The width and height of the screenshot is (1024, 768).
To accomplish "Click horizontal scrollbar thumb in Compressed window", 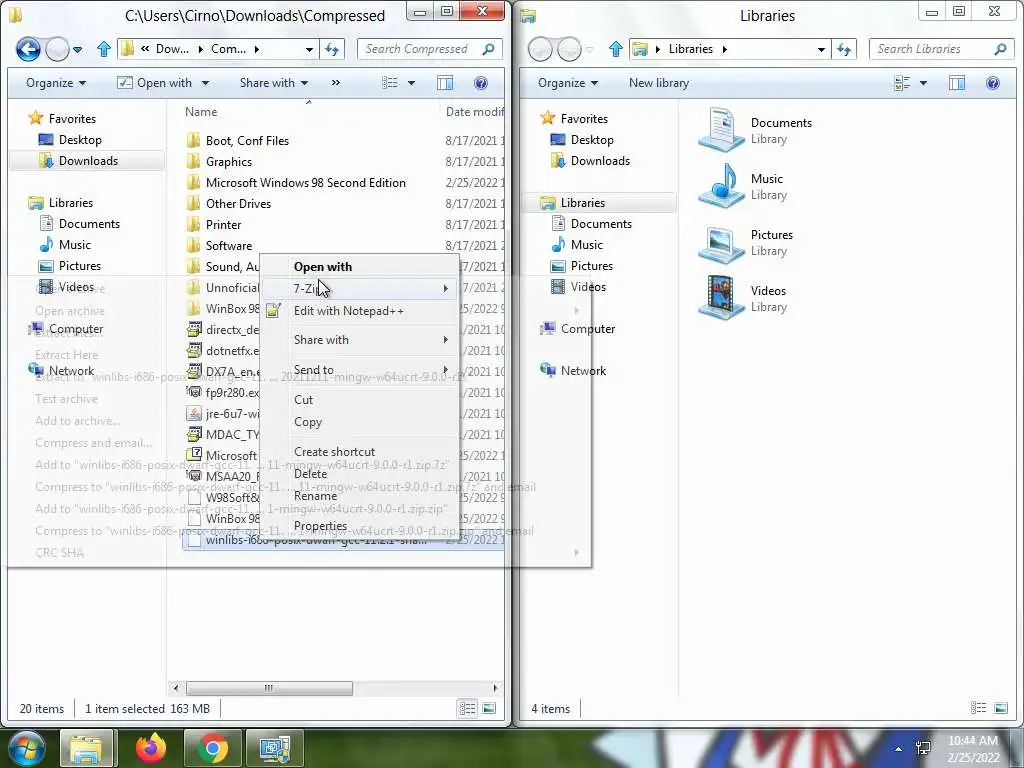I will [269, 688].
